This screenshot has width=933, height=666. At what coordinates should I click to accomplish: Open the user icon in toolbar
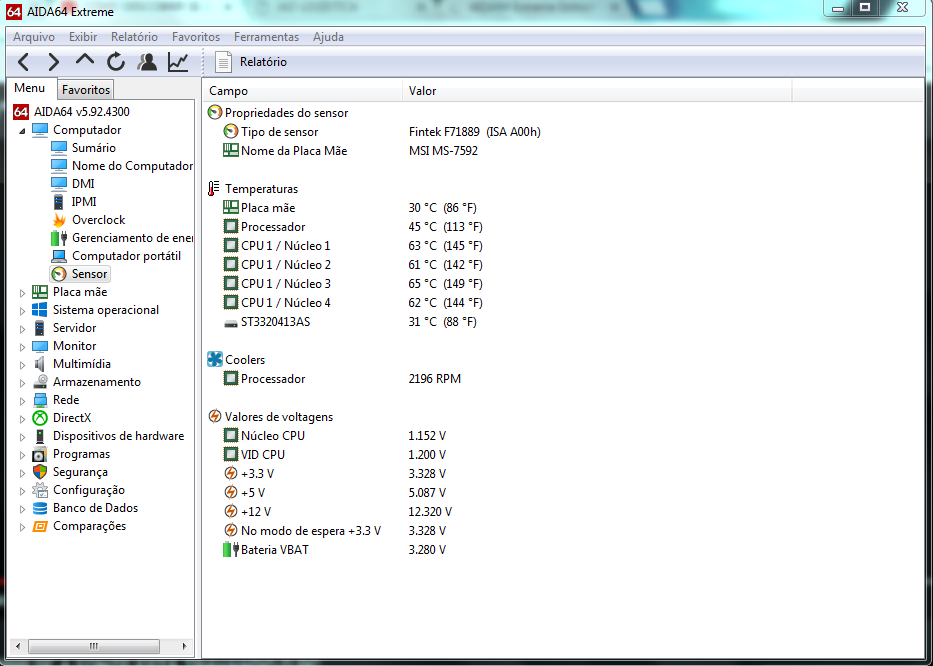point(147,62)
